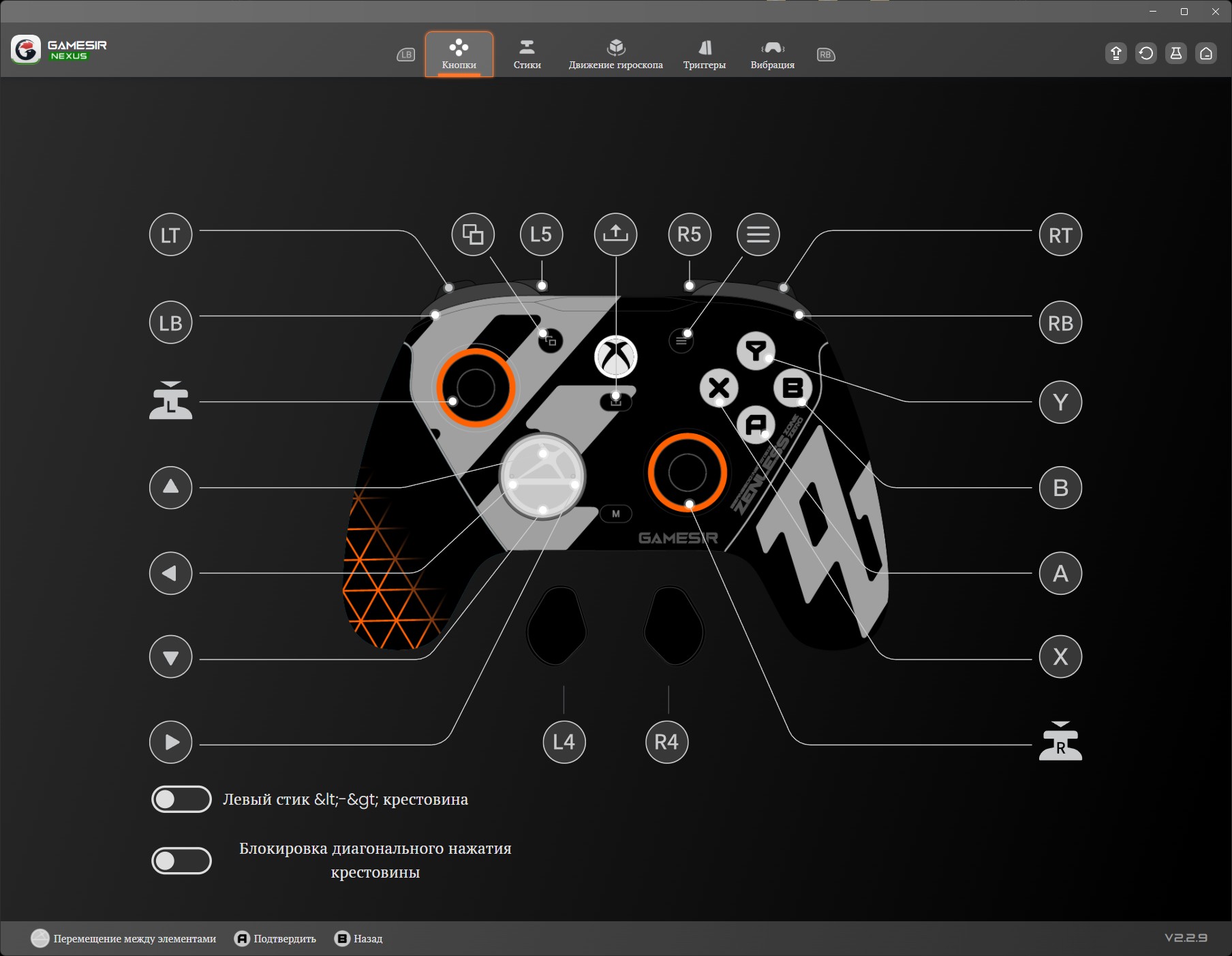Click the upload arrow icon in the header
Screen dimensions: 1232x956
1116,53
